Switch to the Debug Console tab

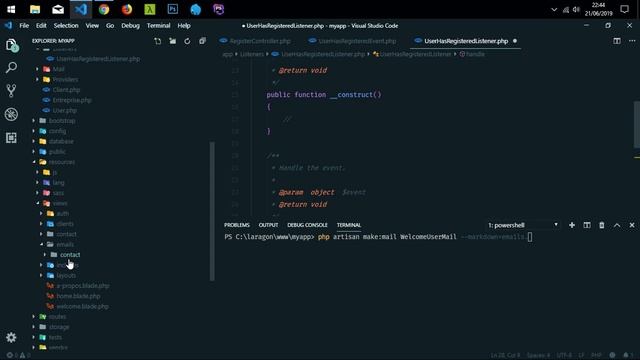click(307, 225)
